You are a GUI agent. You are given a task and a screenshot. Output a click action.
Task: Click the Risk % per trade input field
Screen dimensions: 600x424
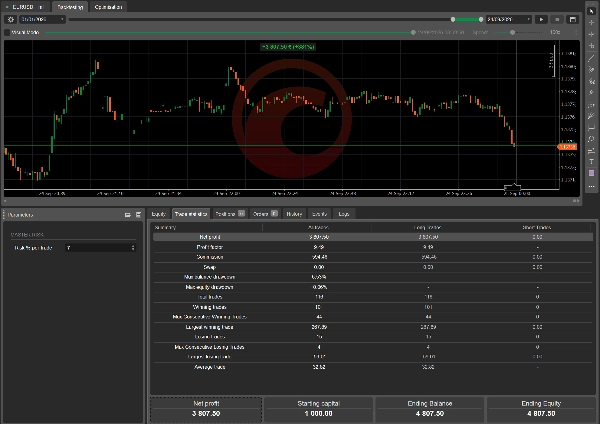coord(98,248)
